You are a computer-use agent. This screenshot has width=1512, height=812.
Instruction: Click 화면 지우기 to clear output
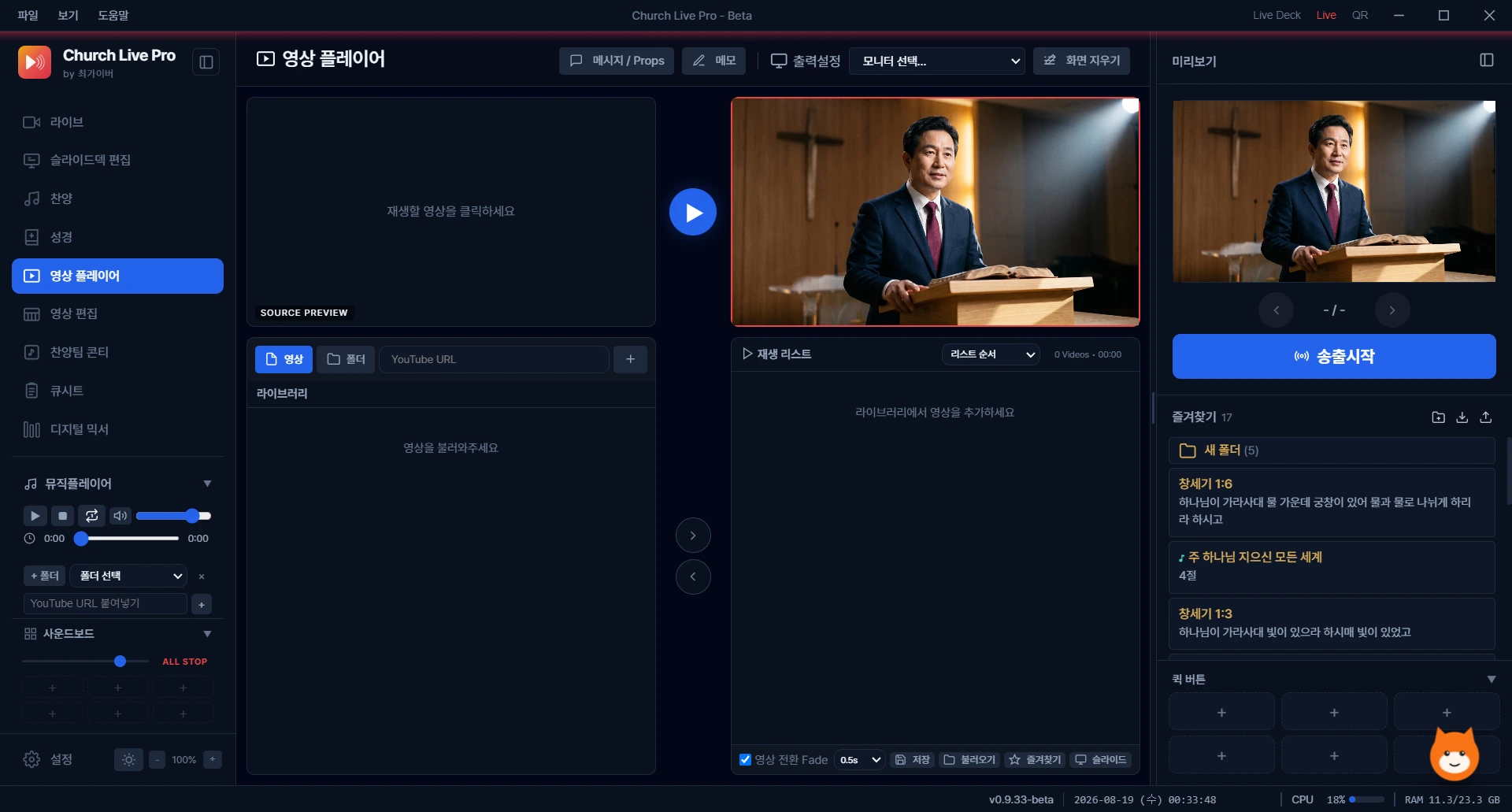point(1081,61)
